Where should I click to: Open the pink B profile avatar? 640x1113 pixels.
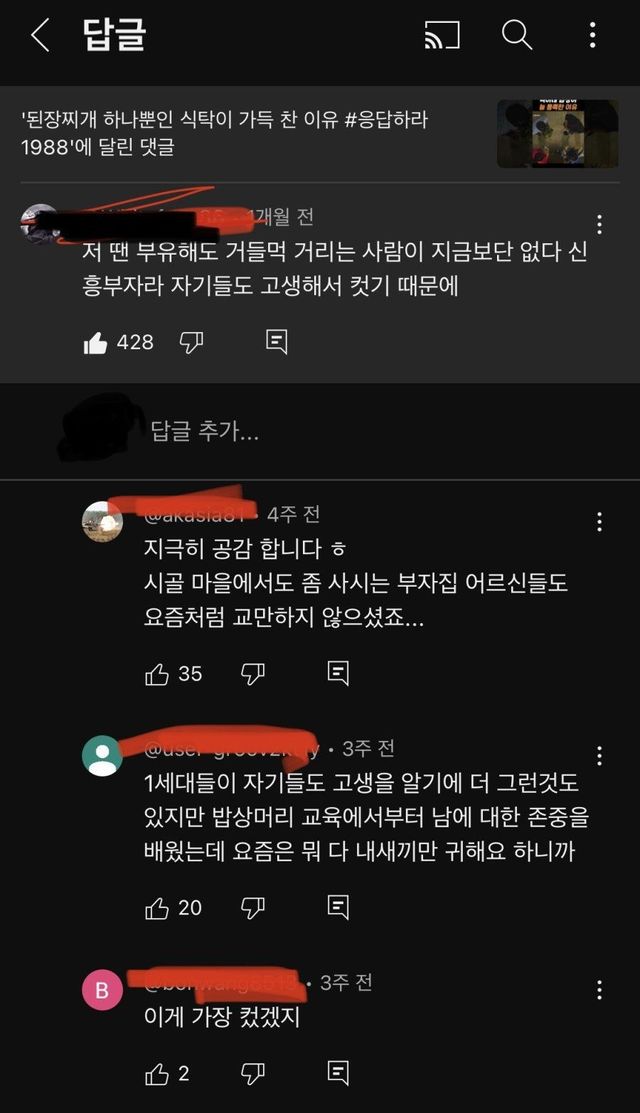coord(102,989)
